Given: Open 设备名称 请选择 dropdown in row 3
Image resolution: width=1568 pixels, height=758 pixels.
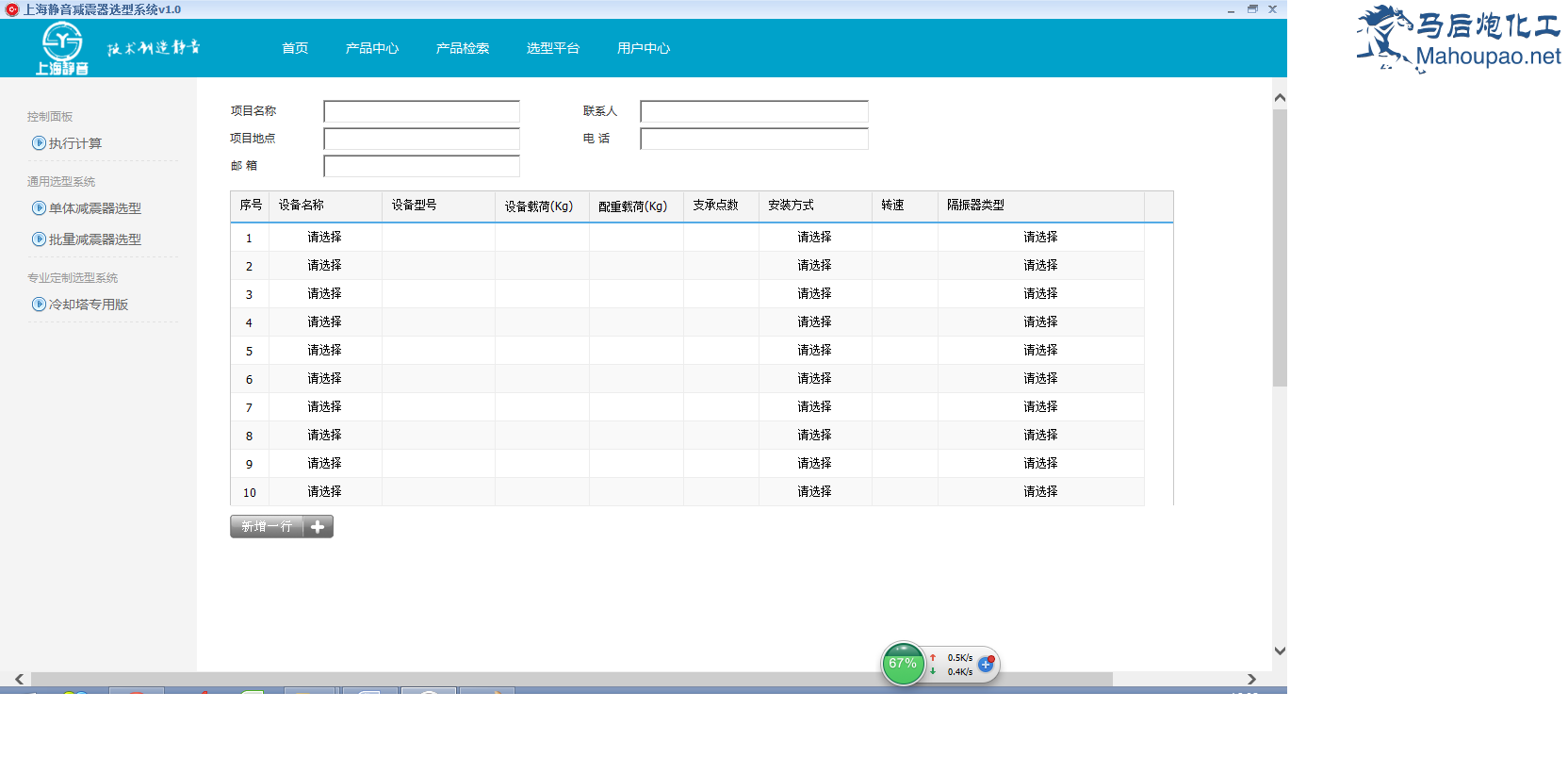Looking at the screenshot, I should pyautogui.click(x=325, y=294).
